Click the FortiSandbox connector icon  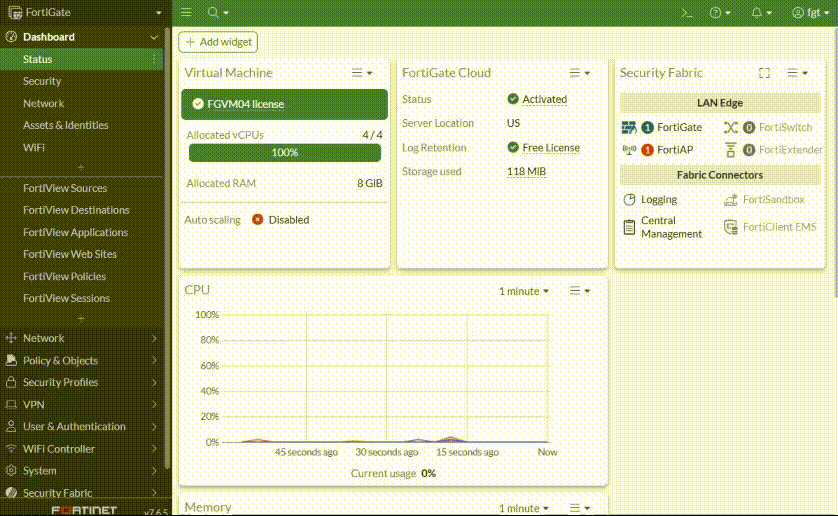pos(731,199)
